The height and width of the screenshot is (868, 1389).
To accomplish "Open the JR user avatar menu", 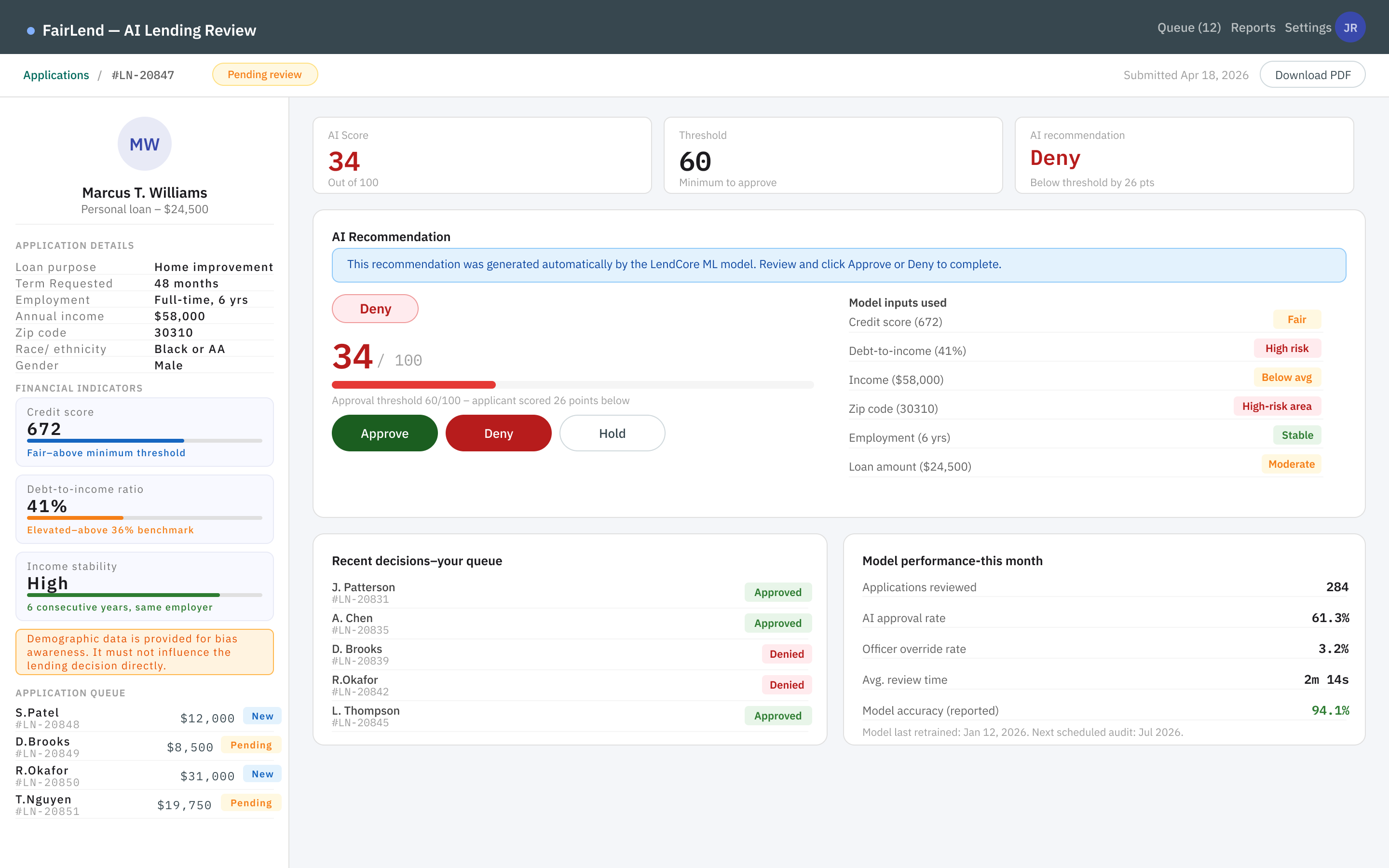I will 1350,27.
